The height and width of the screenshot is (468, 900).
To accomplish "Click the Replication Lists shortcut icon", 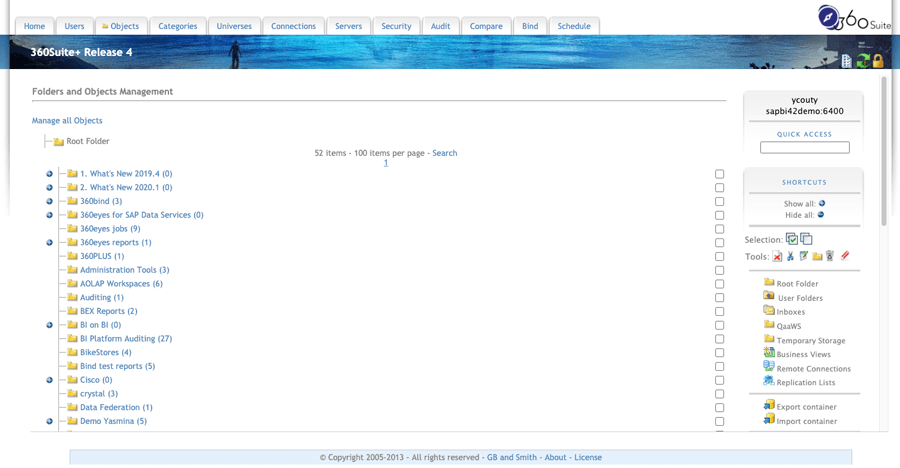I will (769, 381).
